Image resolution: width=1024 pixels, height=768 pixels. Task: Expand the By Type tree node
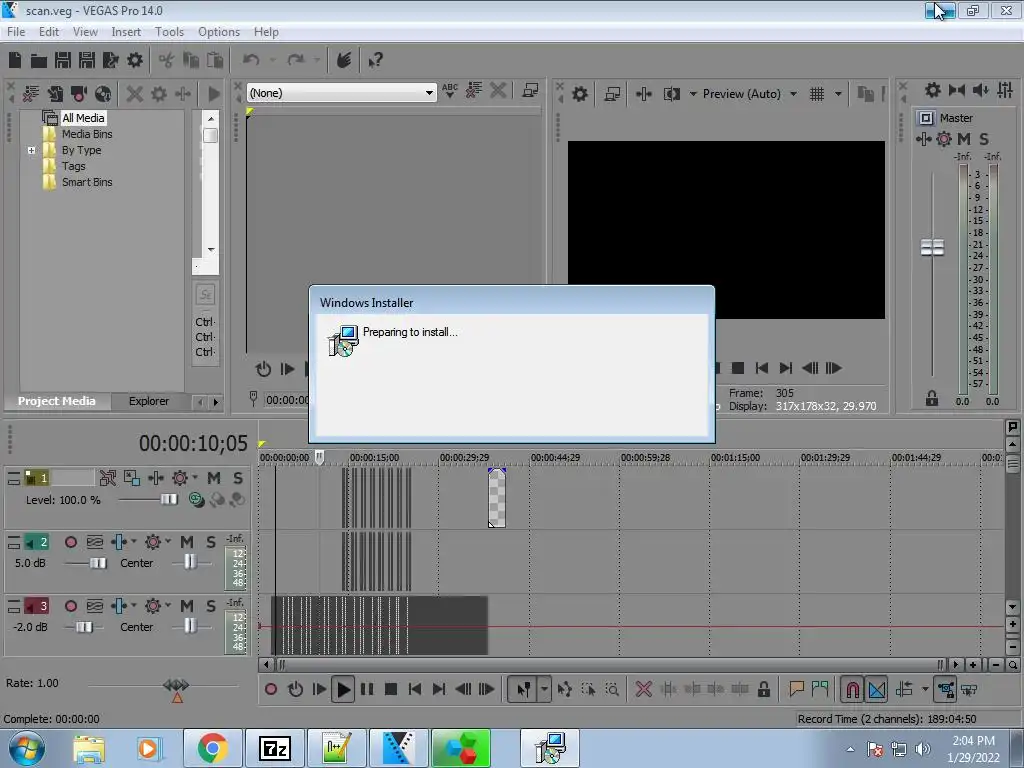click(x=31, y=150)
